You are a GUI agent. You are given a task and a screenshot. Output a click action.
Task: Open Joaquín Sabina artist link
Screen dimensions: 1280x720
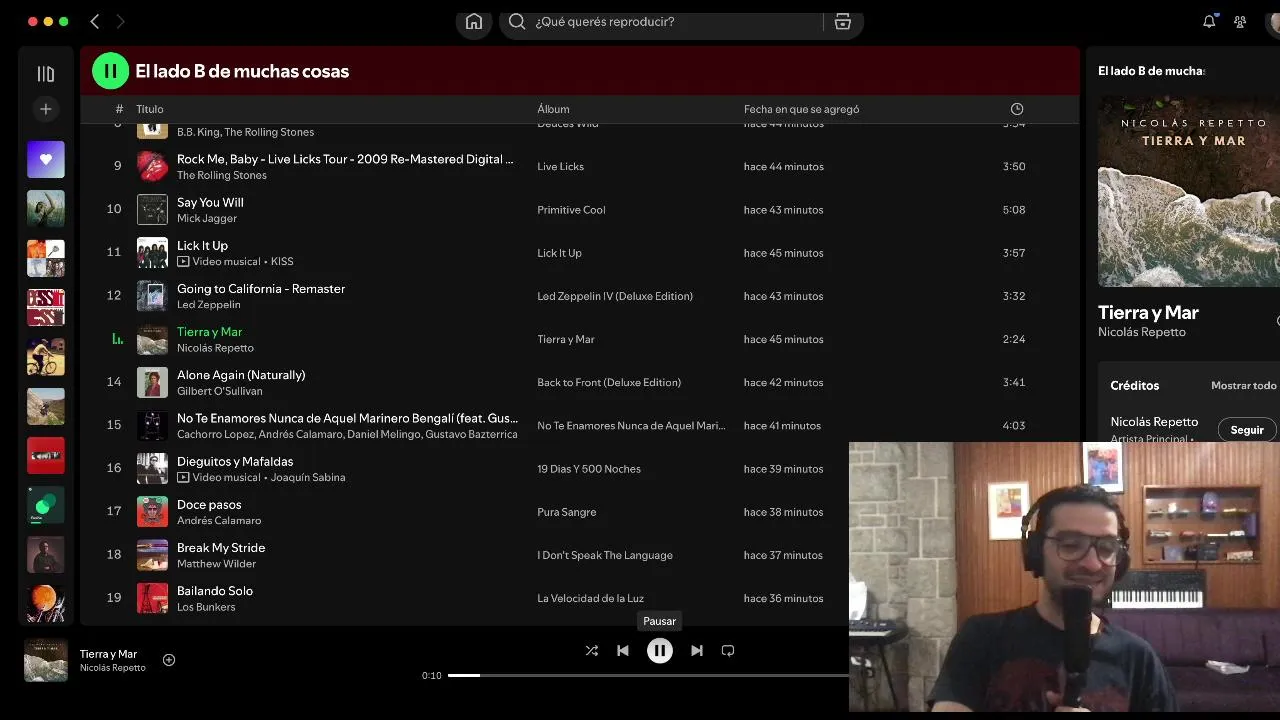308,477
